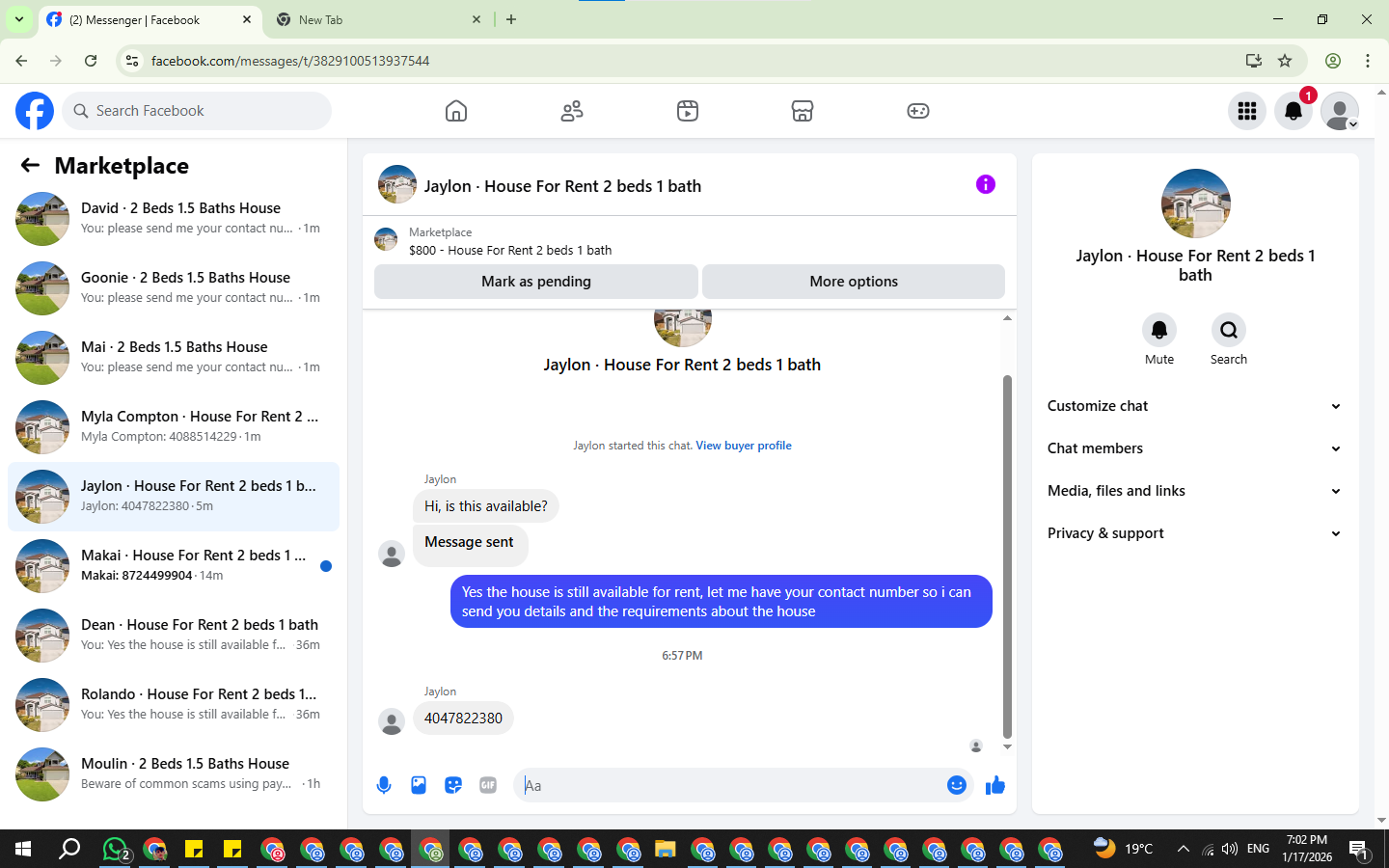Open the volume control in system tray

1230,849
